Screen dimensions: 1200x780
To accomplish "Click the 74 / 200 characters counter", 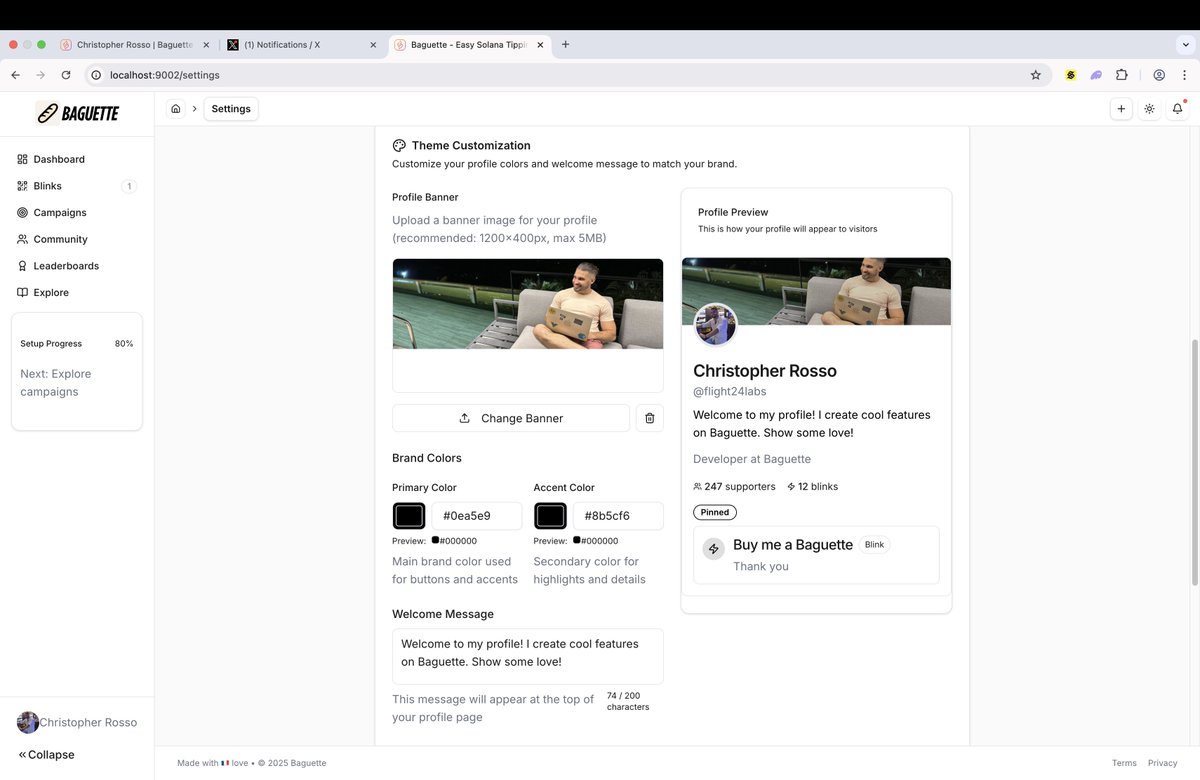I will tap(628, 701).
